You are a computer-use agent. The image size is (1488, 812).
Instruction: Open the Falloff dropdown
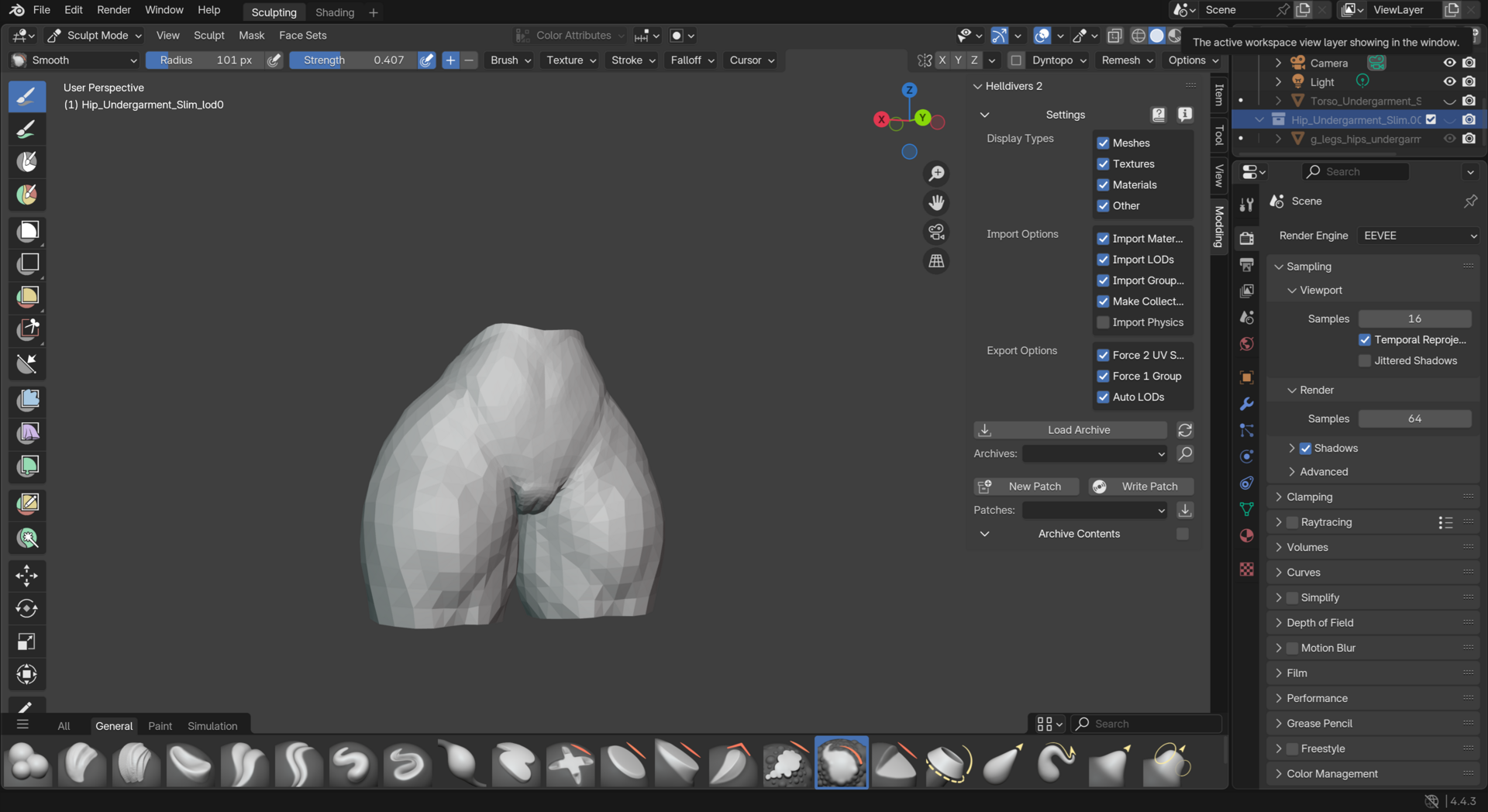coord(691,60)
